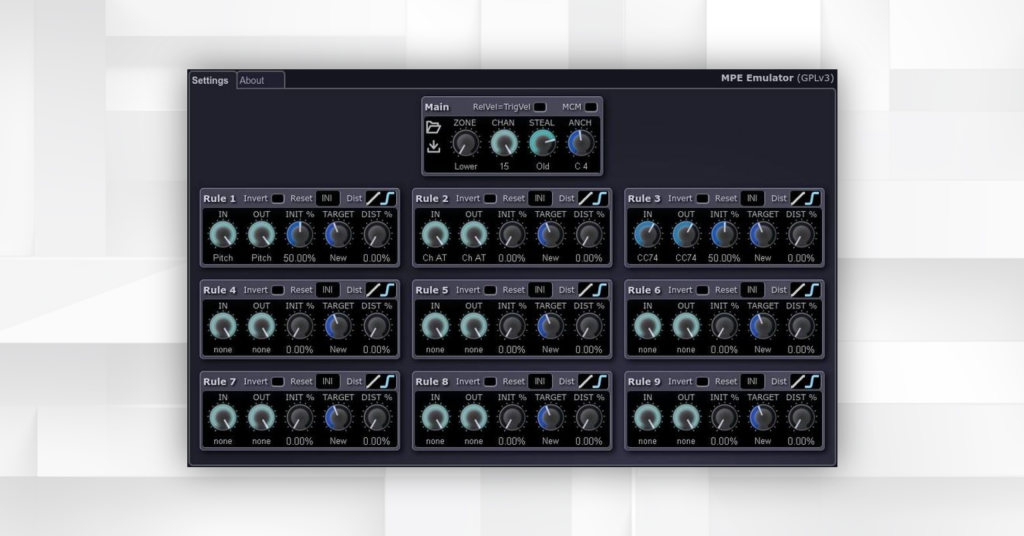Screen dimensions: 1024x536
Task: Select S-curve distortion for Rule 6
Action: (x=813, y=290)
